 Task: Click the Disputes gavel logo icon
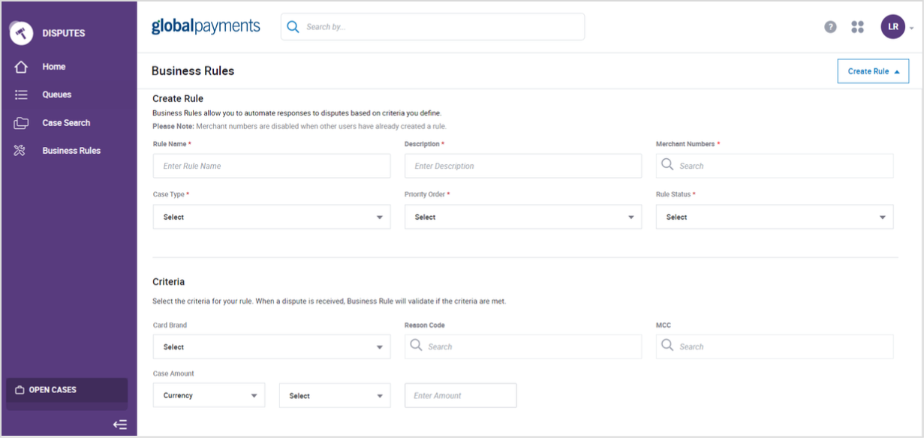21,32
